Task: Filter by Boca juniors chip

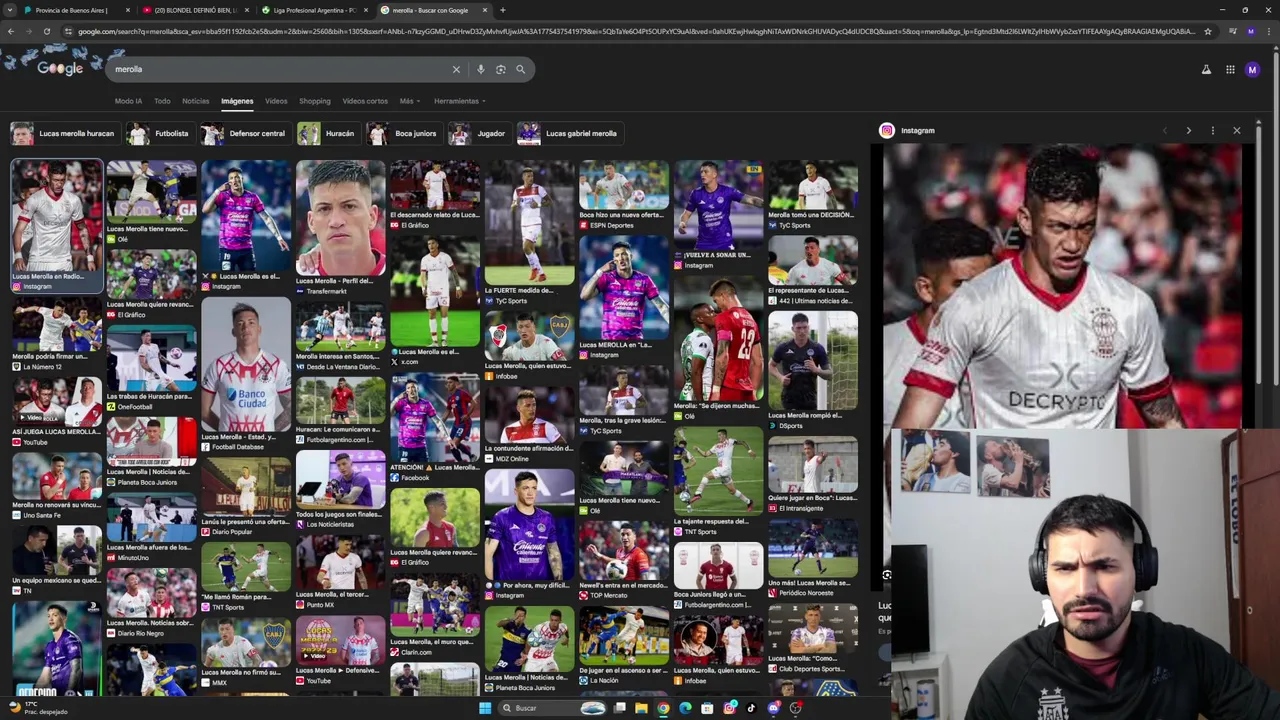Action: click(x=404, y=133)
